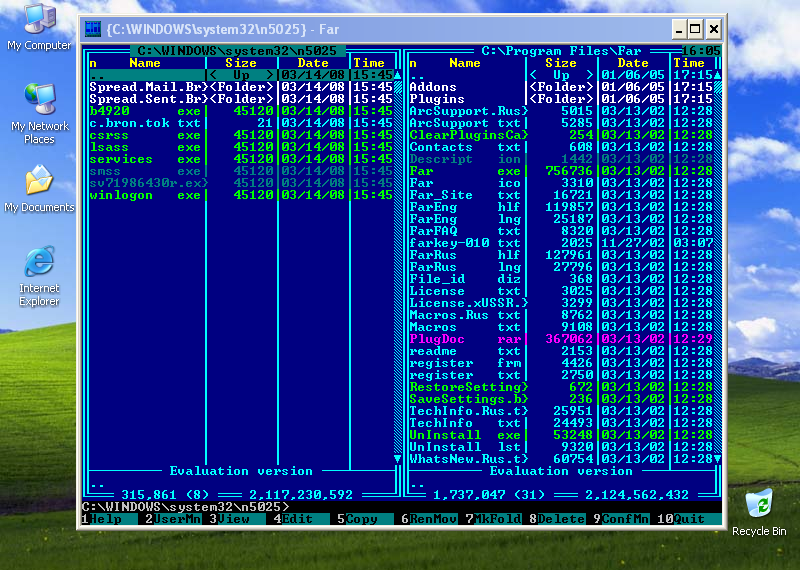Select Far_Site txt file
The height and width of the screenshot is (570, 800).
click(x=561, y=195)
